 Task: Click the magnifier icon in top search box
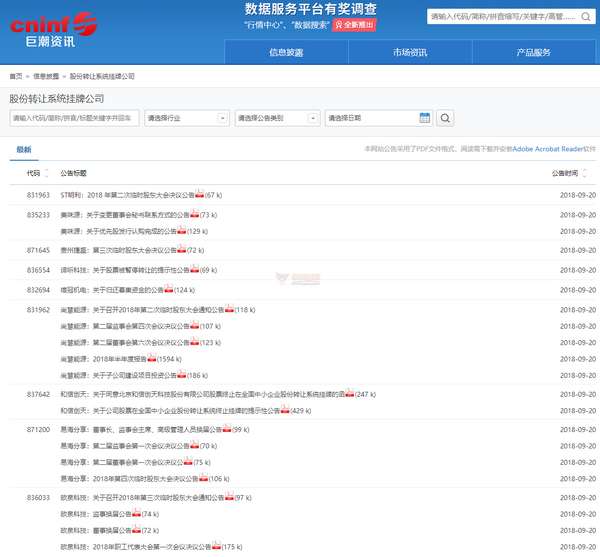pos(586,17)
